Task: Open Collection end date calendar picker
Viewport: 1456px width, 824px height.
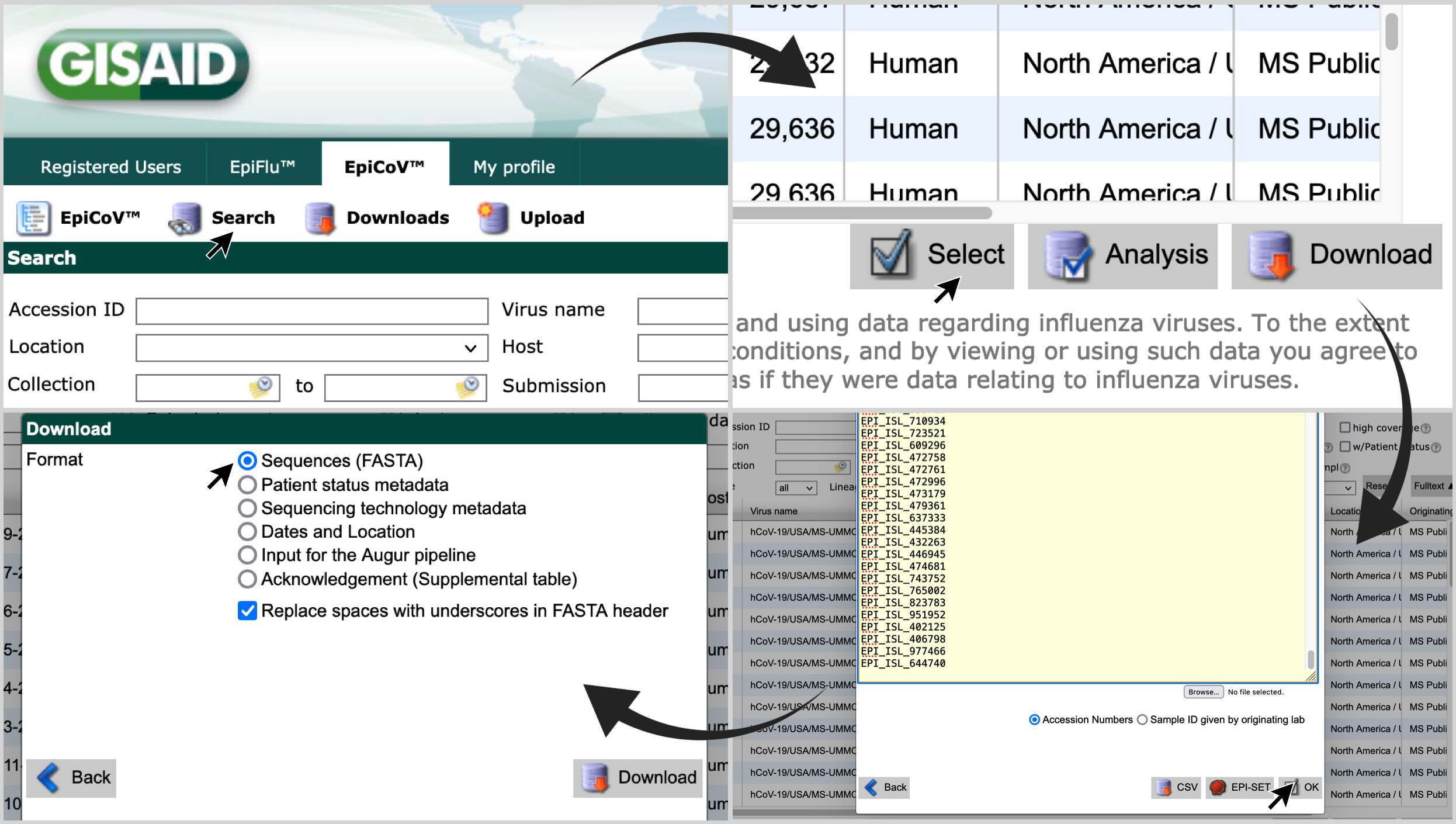Action: pos(468,386)
